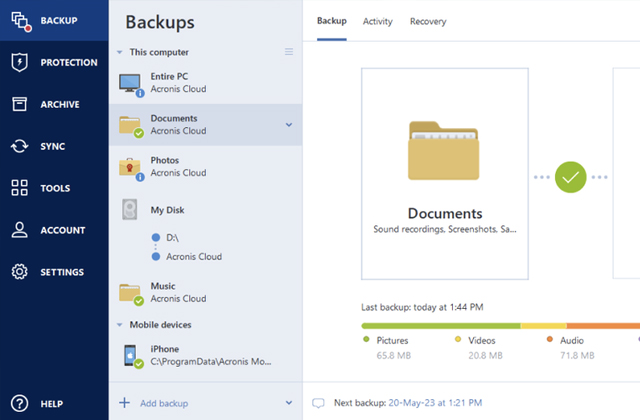Viewport: 640px width, 420px height.
Task: Collapse the This computer group
Action: [x=120, y=52]
